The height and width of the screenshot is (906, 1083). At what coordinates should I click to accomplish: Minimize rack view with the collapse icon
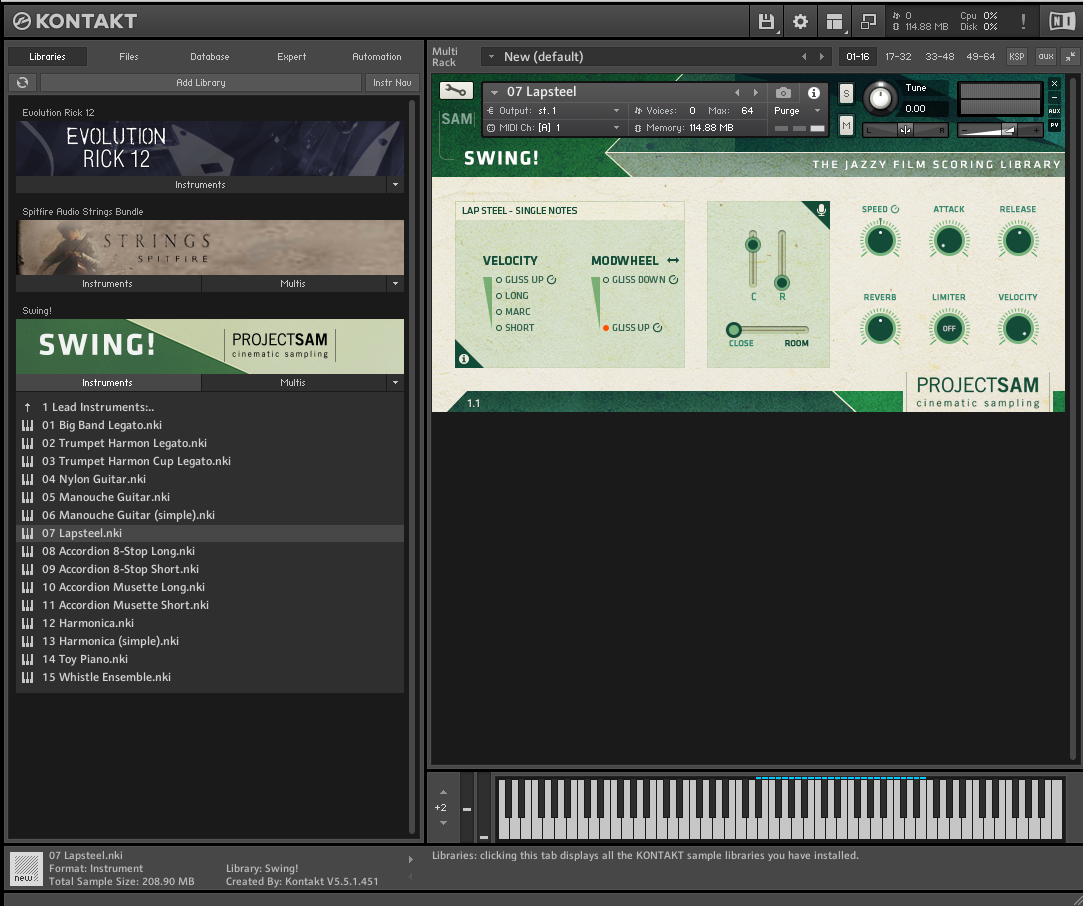click(1070, 57)
